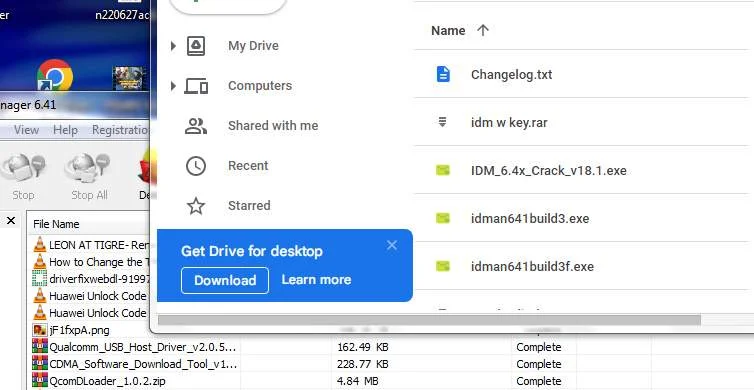Select How to Change the download row
754x390 pixels.
click(91, 262)
